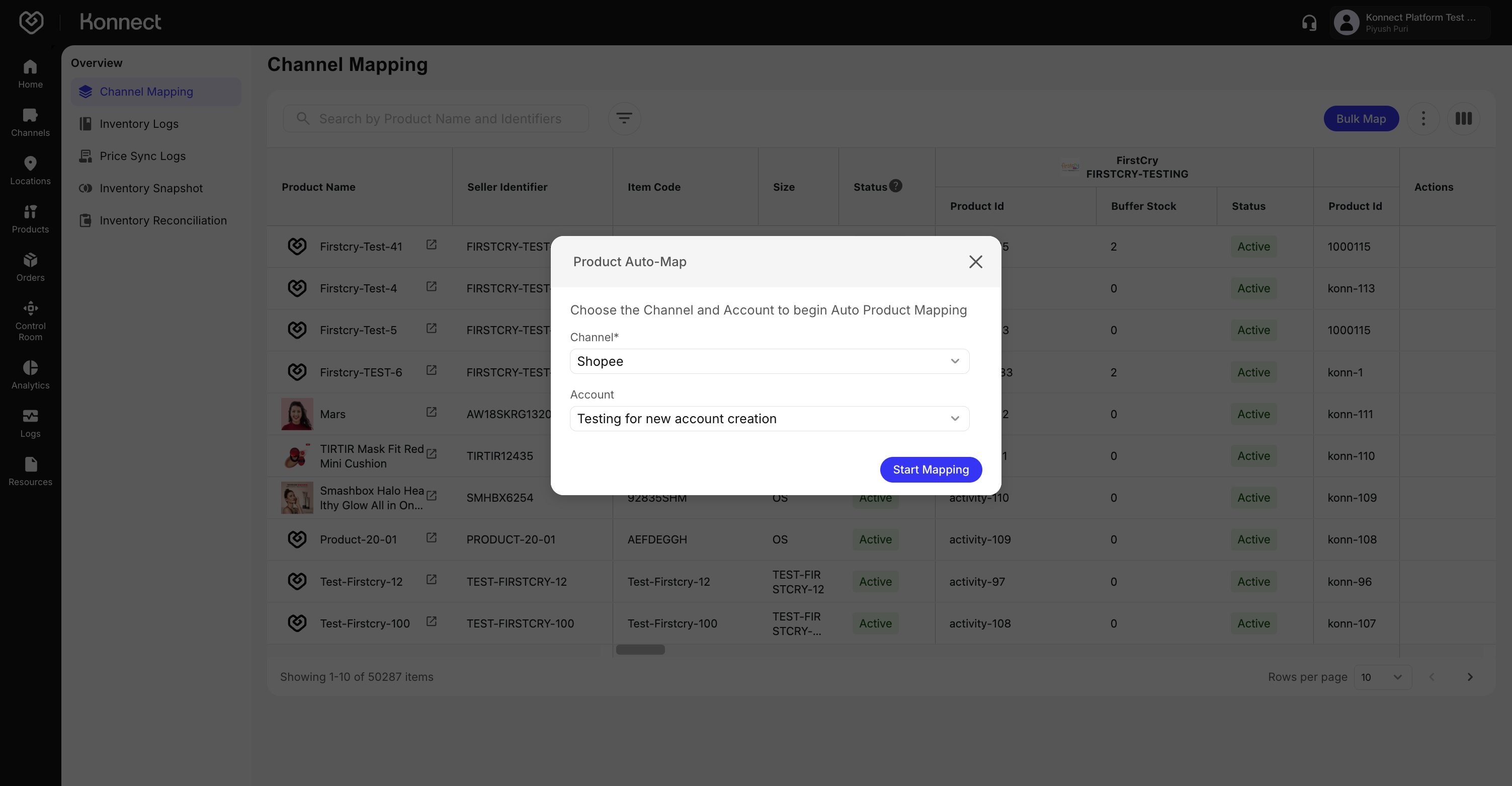1512x786 pixels.
Task: Click the Start Mapping button
Action: pos(931,469)
